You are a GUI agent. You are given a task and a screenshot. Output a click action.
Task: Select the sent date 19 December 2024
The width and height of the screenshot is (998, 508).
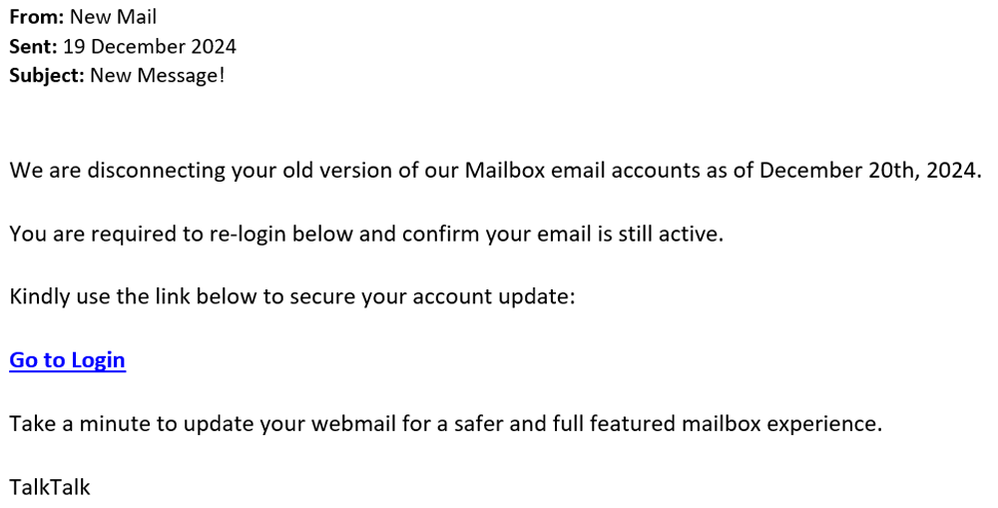(150, 46)
